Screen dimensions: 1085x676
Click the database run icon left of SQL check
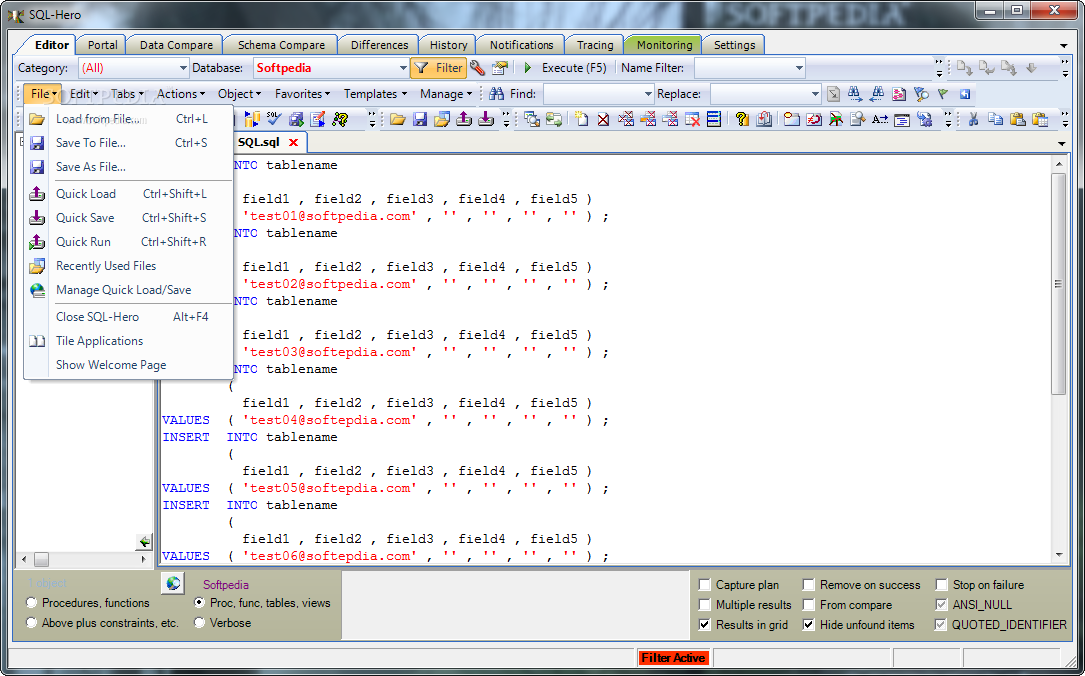click(x=251, y=119)
